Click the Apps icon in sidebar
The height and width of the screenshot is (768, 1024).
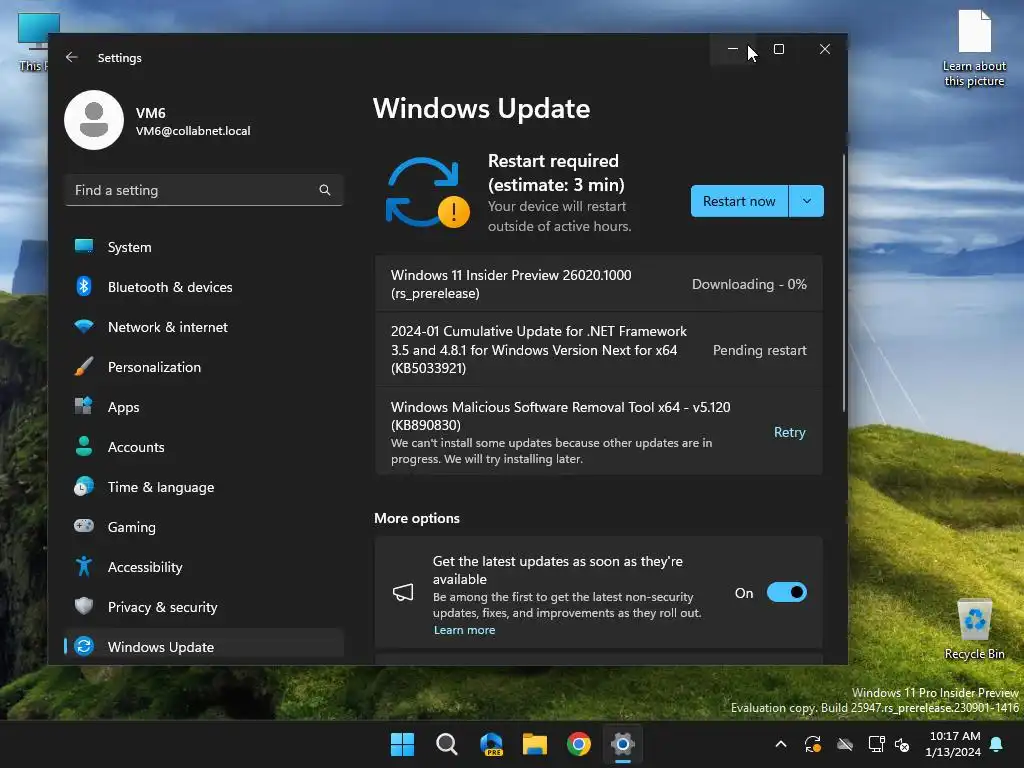(84, 406)
